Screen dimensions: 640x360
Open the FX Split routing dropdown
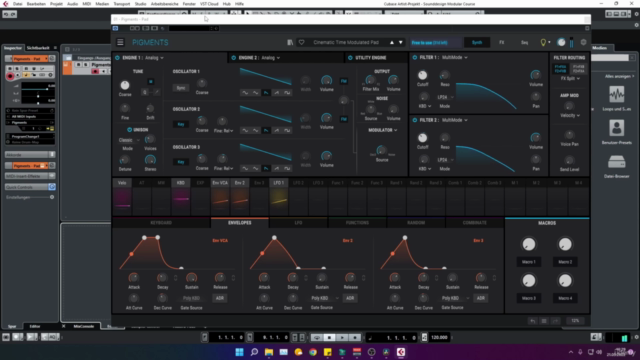(x=570, y=78)
